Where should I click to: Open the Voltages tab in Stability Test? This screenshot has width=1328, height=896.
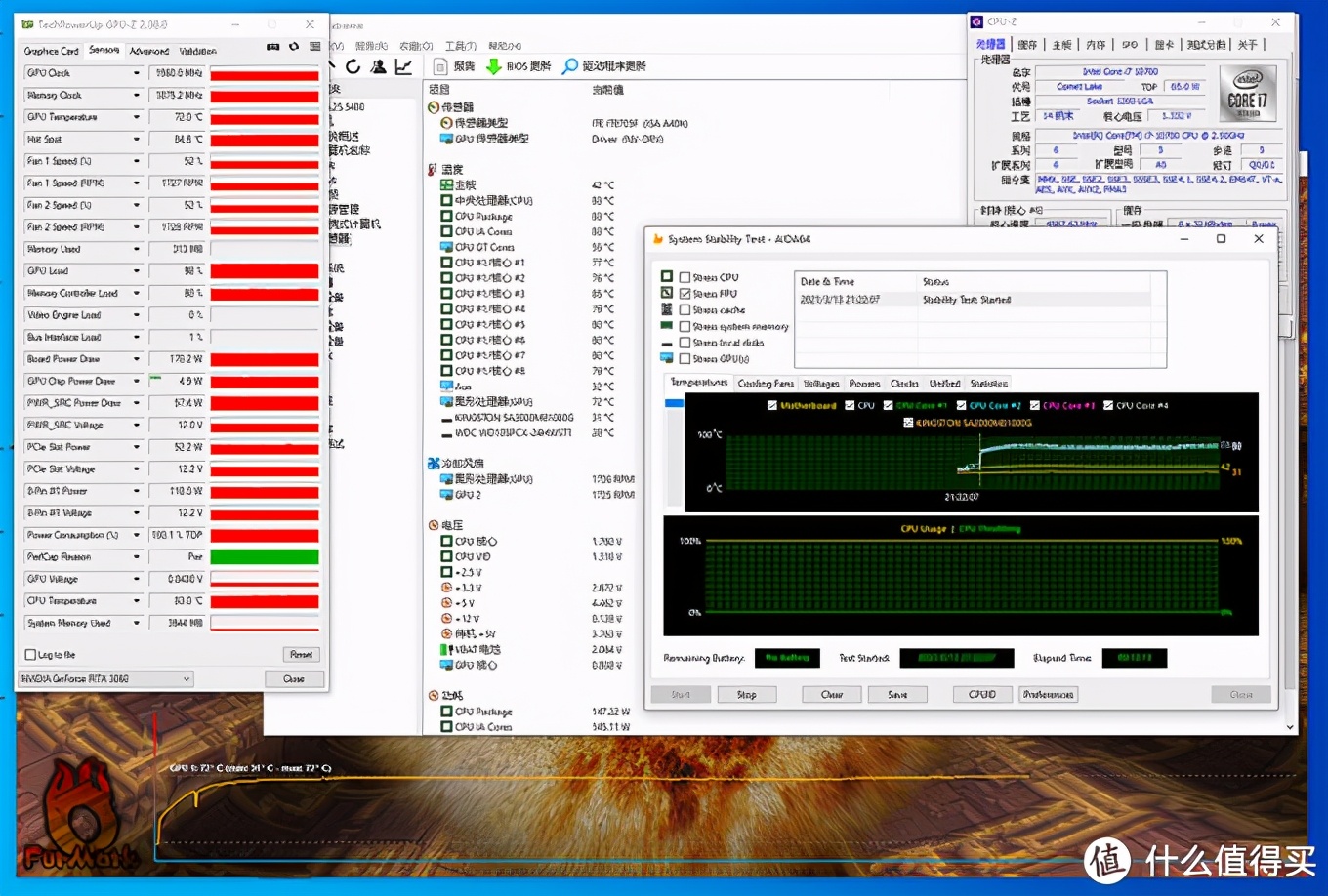coord(821,384)
